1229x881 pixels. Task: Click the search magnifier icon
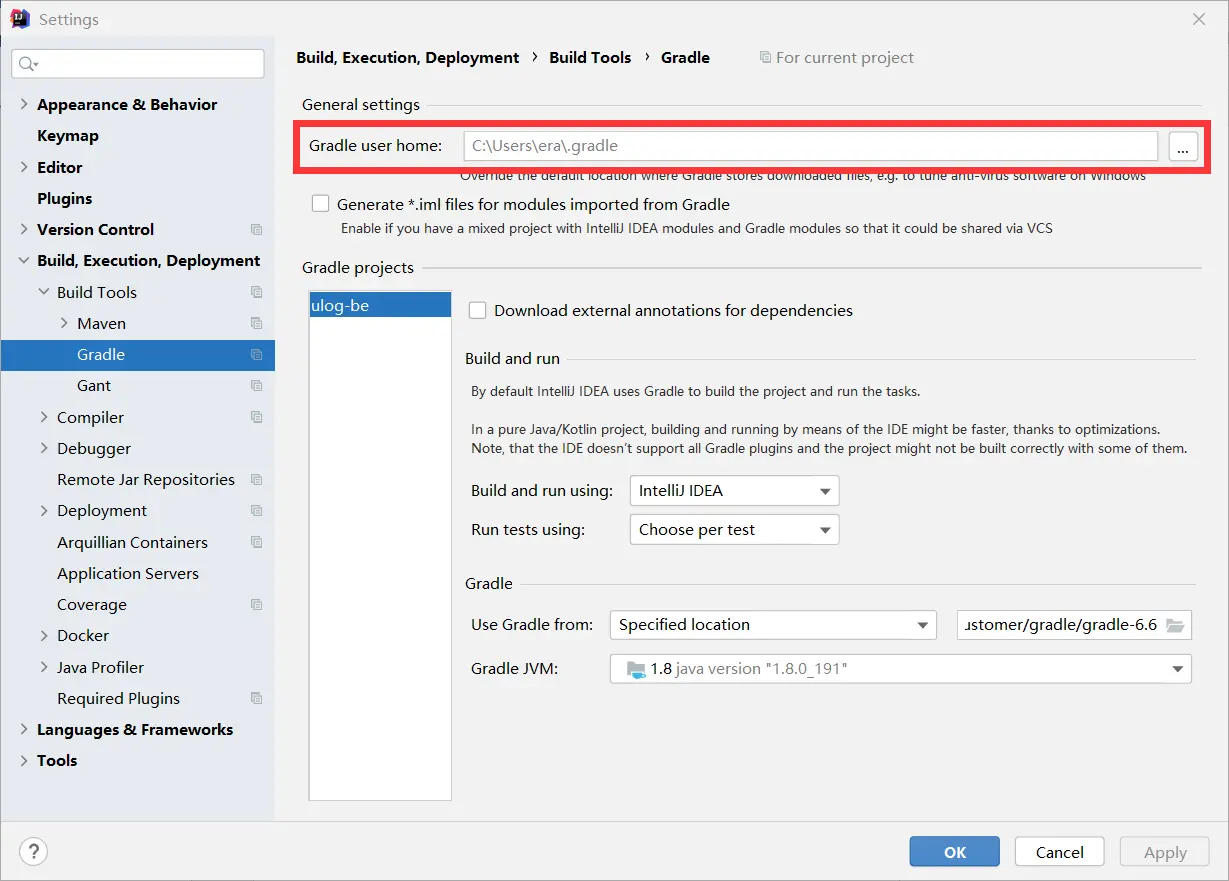[x=27, y=64]
